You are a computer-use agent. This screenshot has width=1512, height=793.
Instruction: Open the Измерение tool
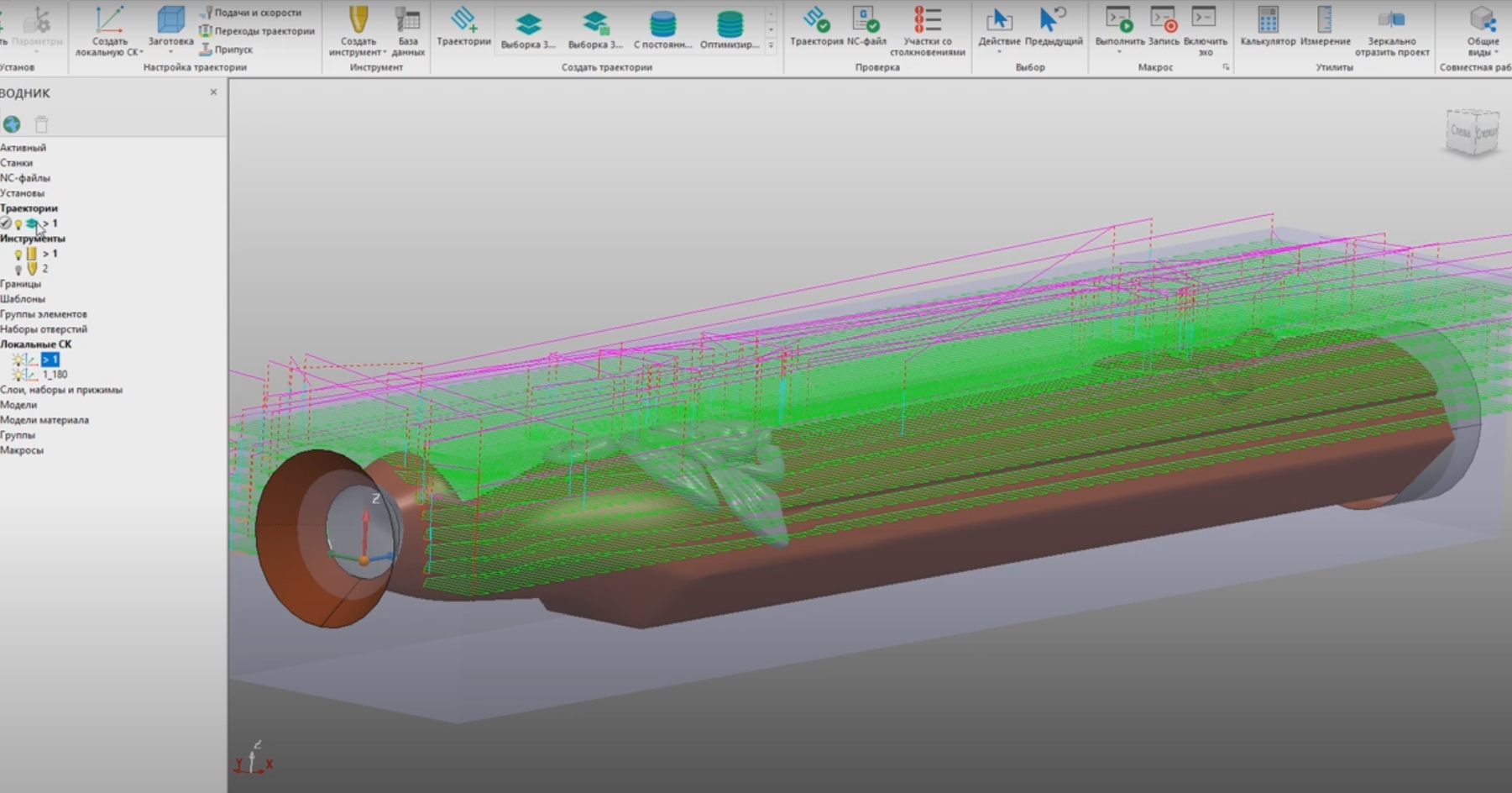click(1325, 26)
